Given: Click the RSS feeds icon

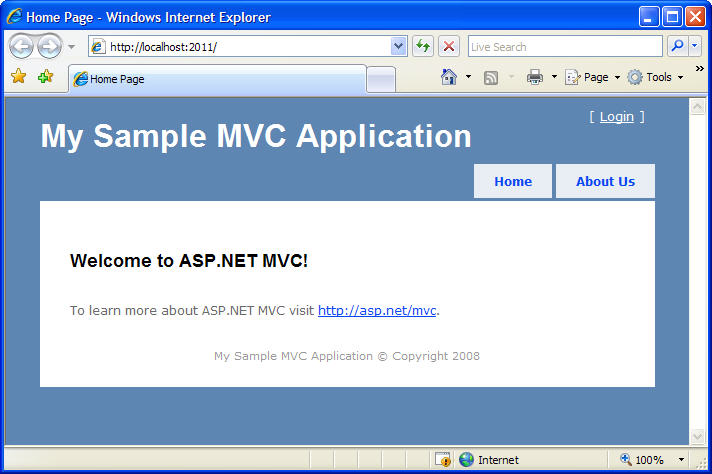Looking at the screenshot, I should click(490, 78).
